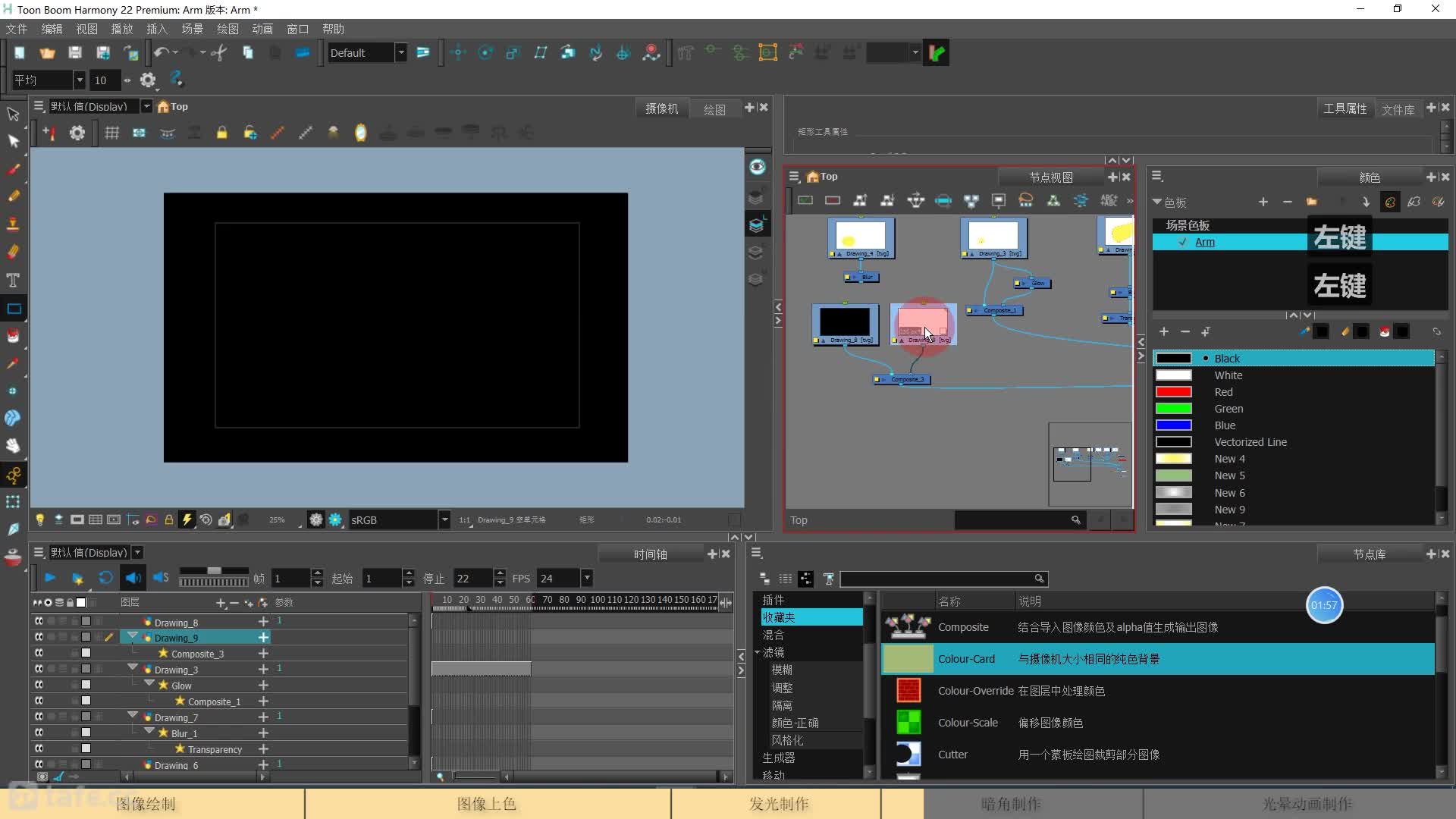Select the Eraser tool
Viewport: 1456px width, 819px height.
click(13, 252)
